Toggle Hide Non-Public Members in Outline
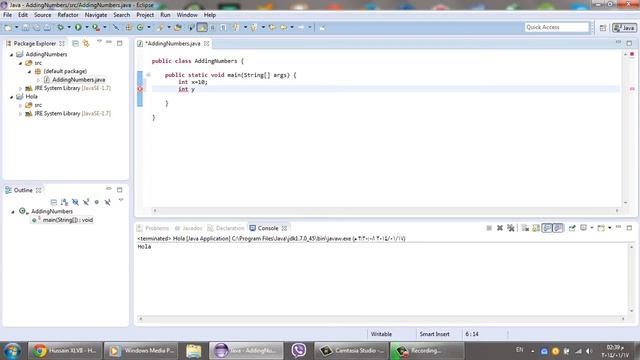640x360 pixels. tap(97, 202)
